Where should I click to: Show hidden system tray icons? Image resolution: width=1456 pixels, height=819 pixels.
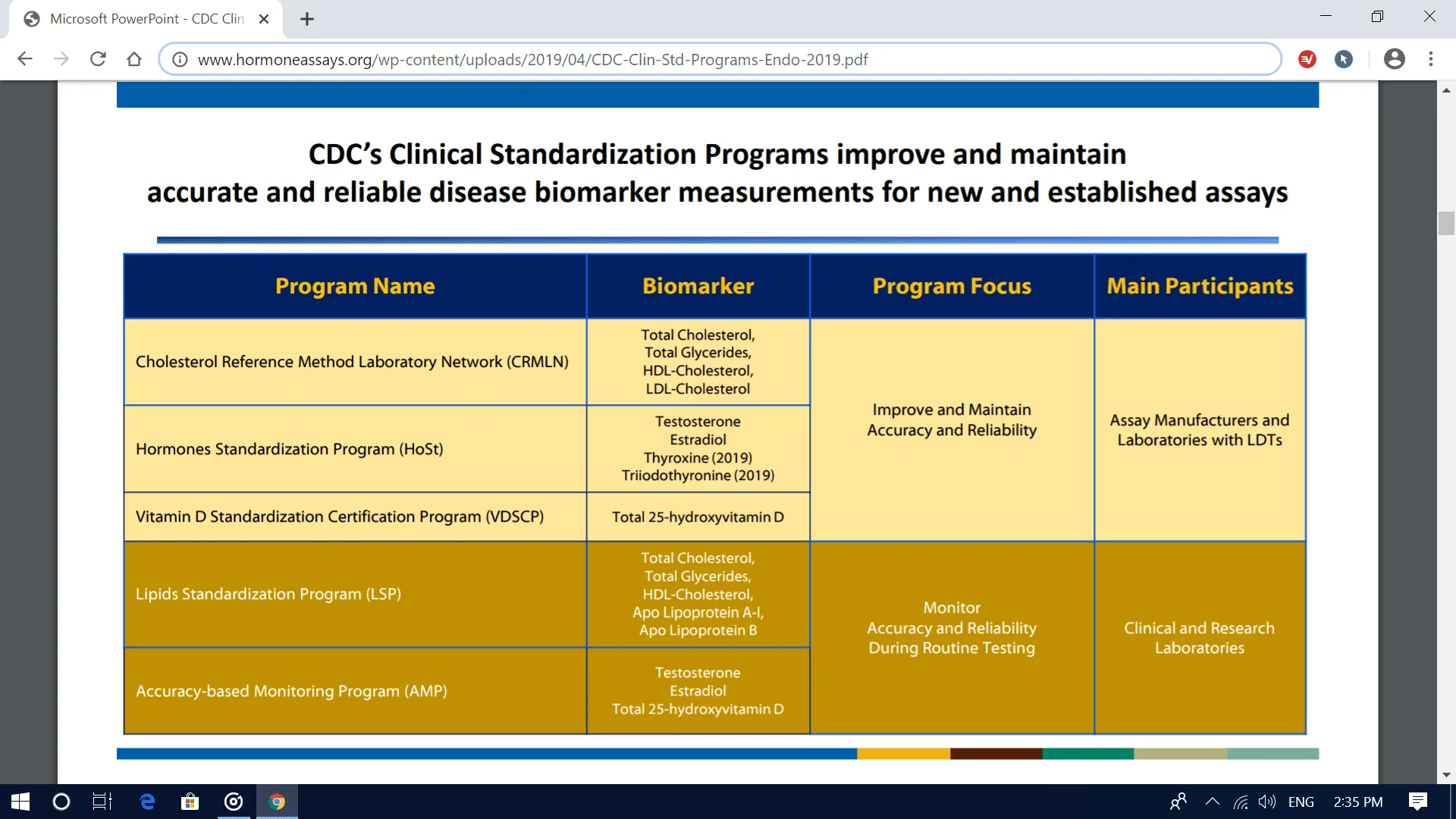coord(1212,802)
